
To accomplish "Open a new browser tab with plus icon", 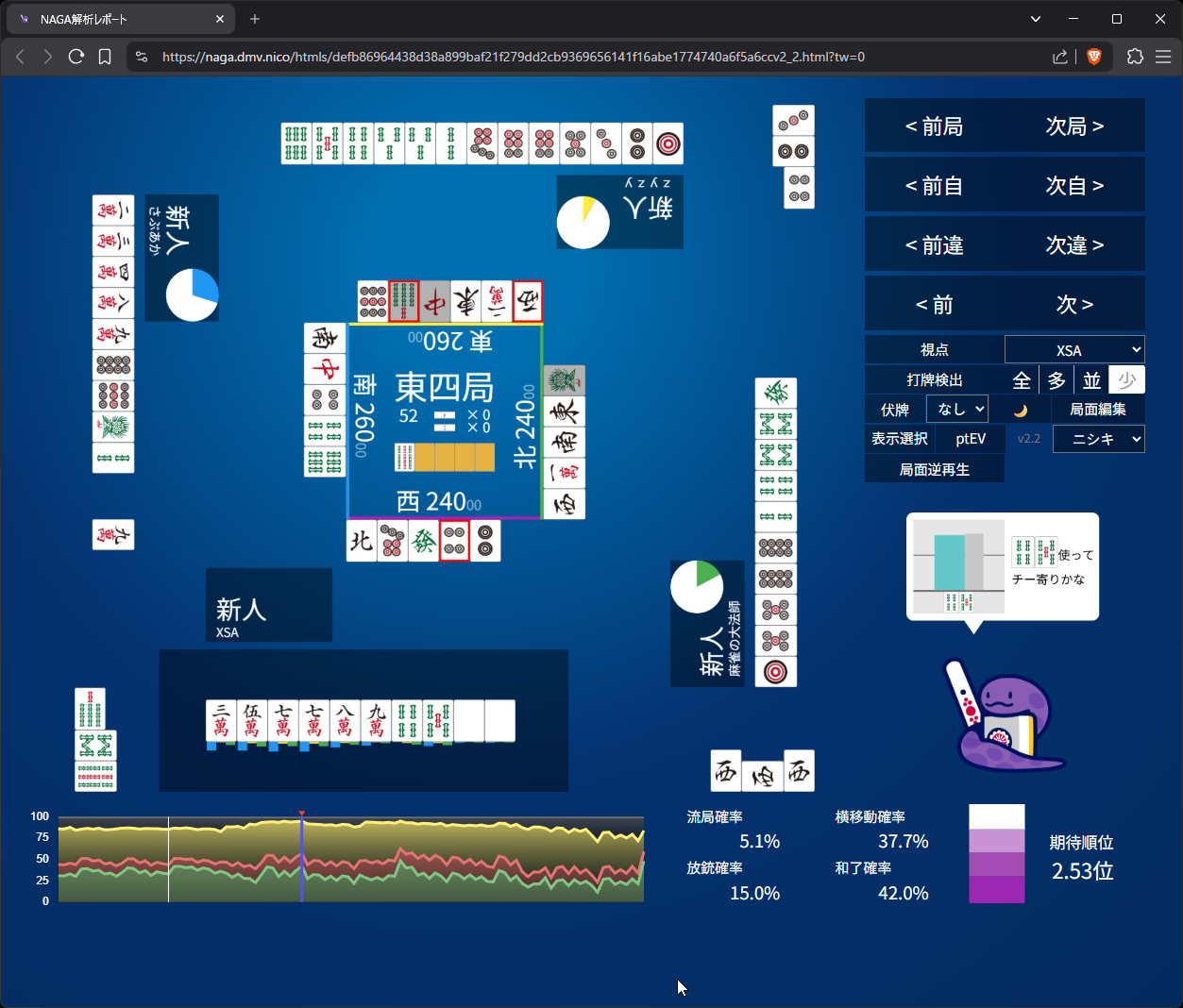I will pyautogui.click(x=255, y=19).
